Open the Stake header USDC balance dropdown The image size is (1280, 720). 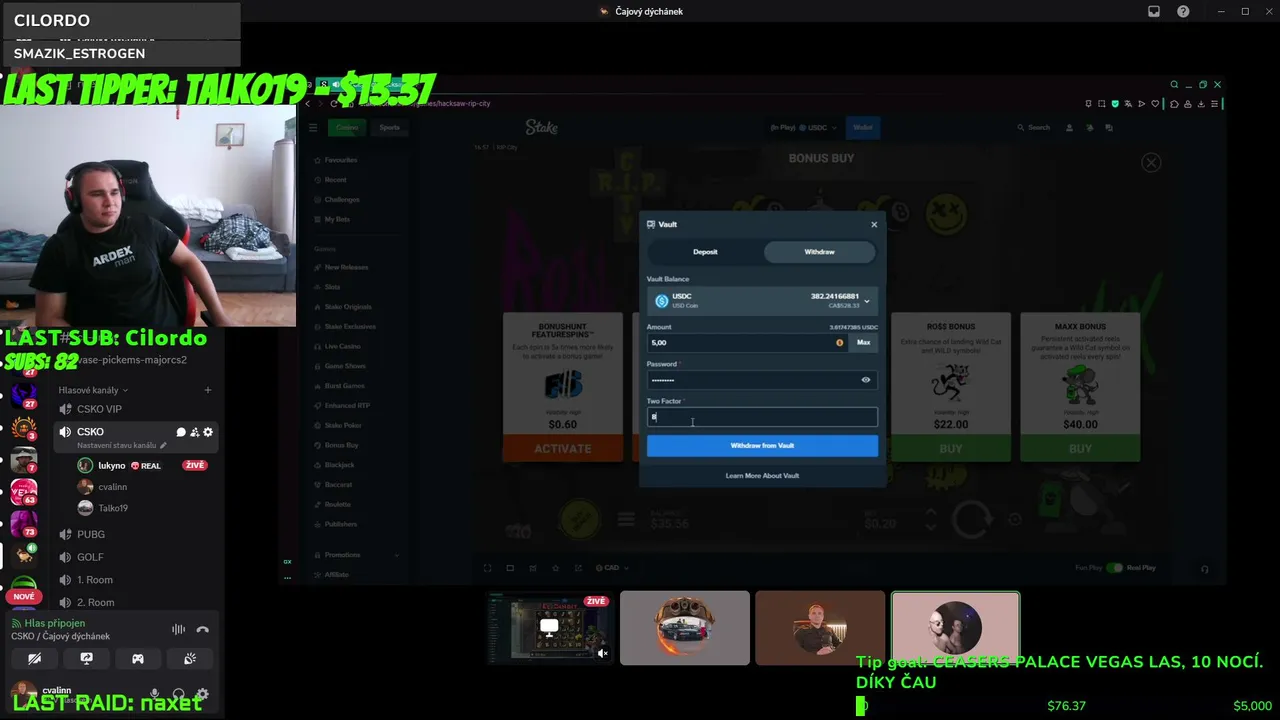tap(804, 127)
